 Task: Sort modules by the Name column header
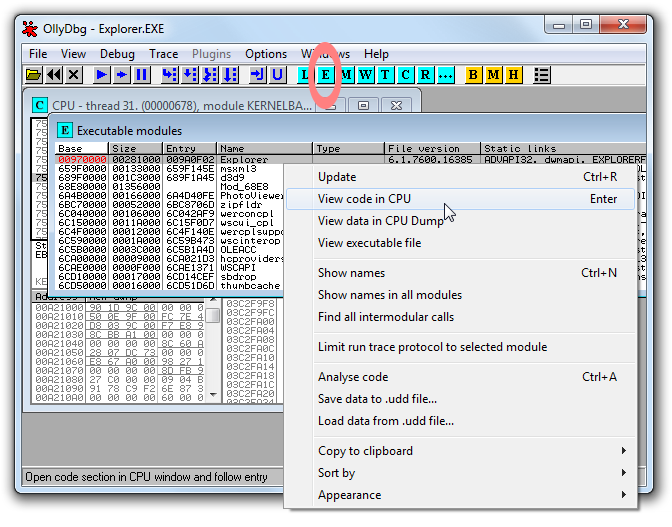(265, 148)
